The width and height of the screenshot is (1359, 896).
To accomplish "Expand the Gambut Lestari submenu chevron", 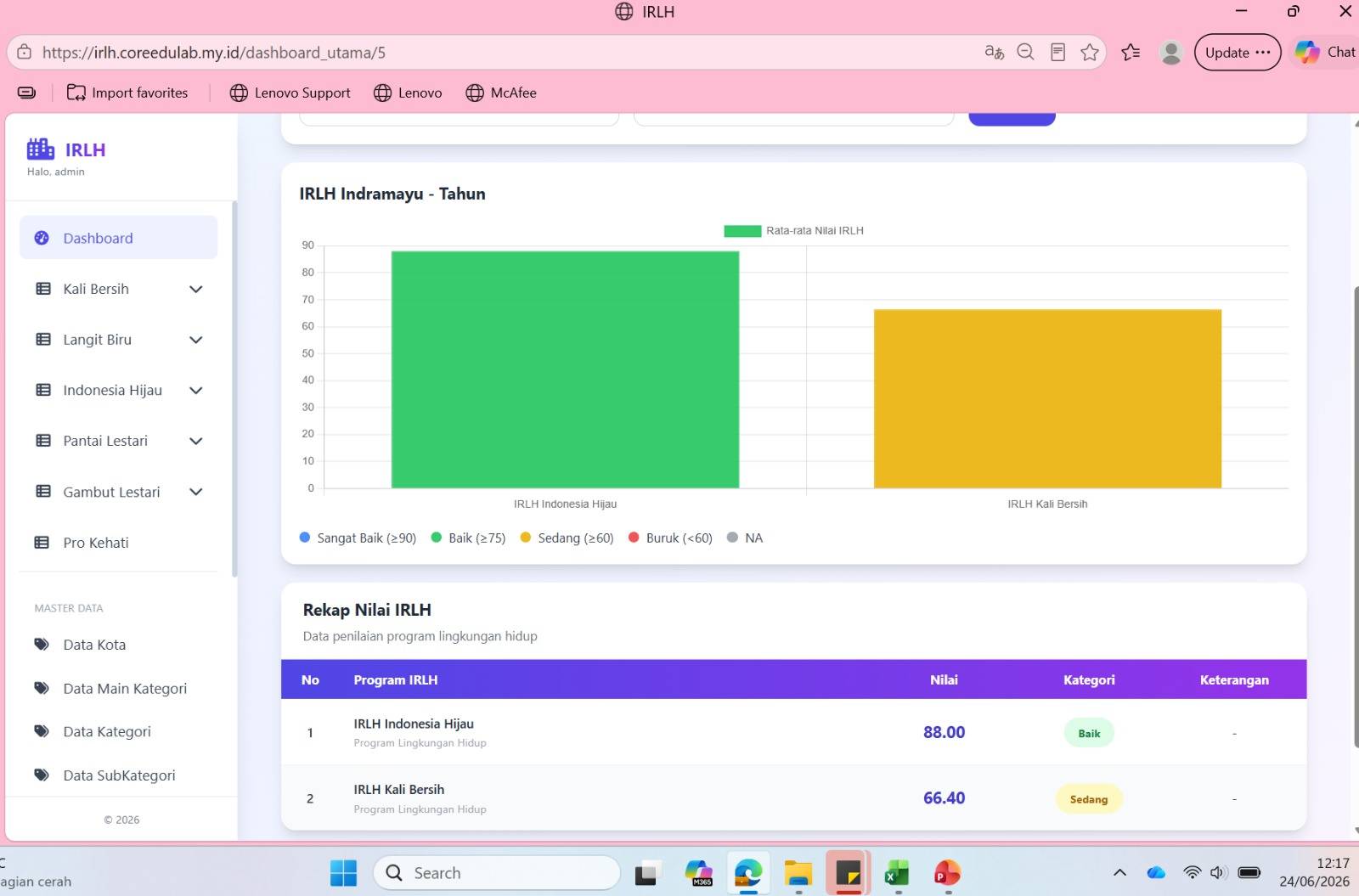I will [x=196, y=492].
